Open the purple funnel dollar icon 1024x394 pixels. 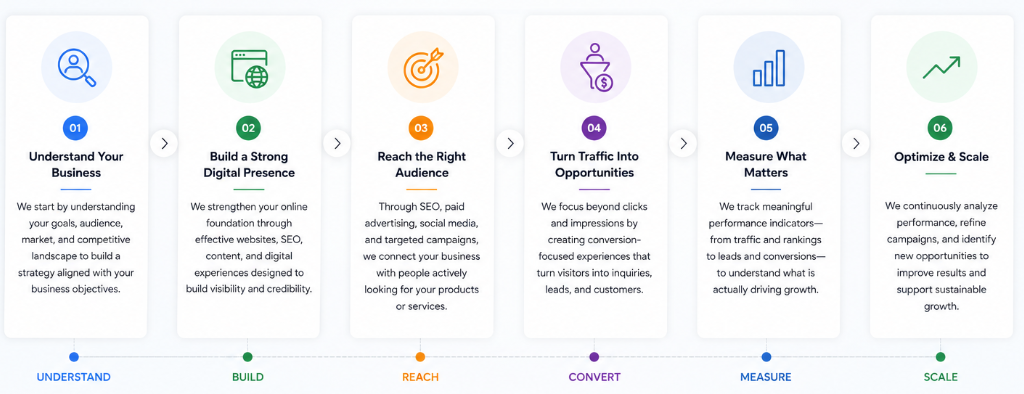(596, 67)
